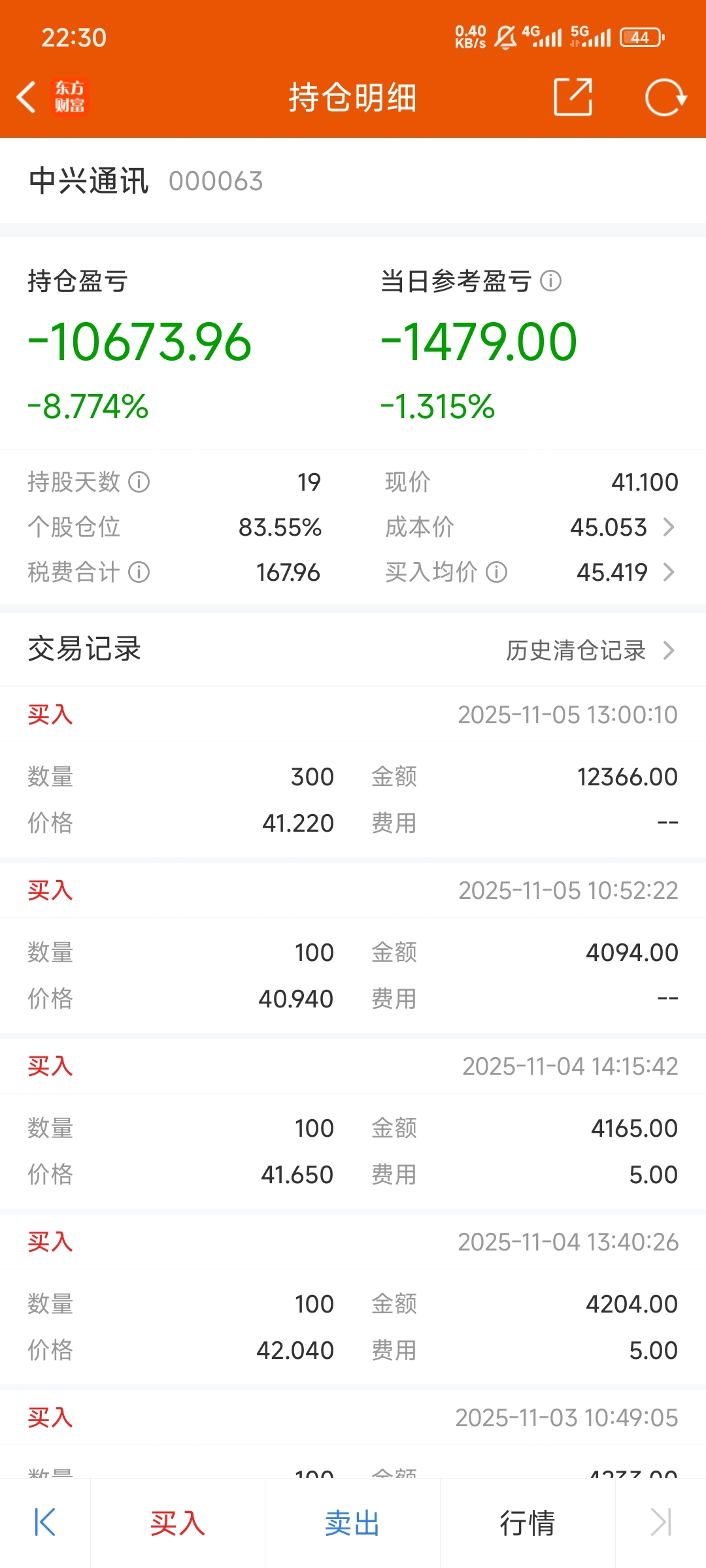This screenshot has width=706, height=1568.
Task: Tap the back arrow icon
Action: tap(26, 97)
